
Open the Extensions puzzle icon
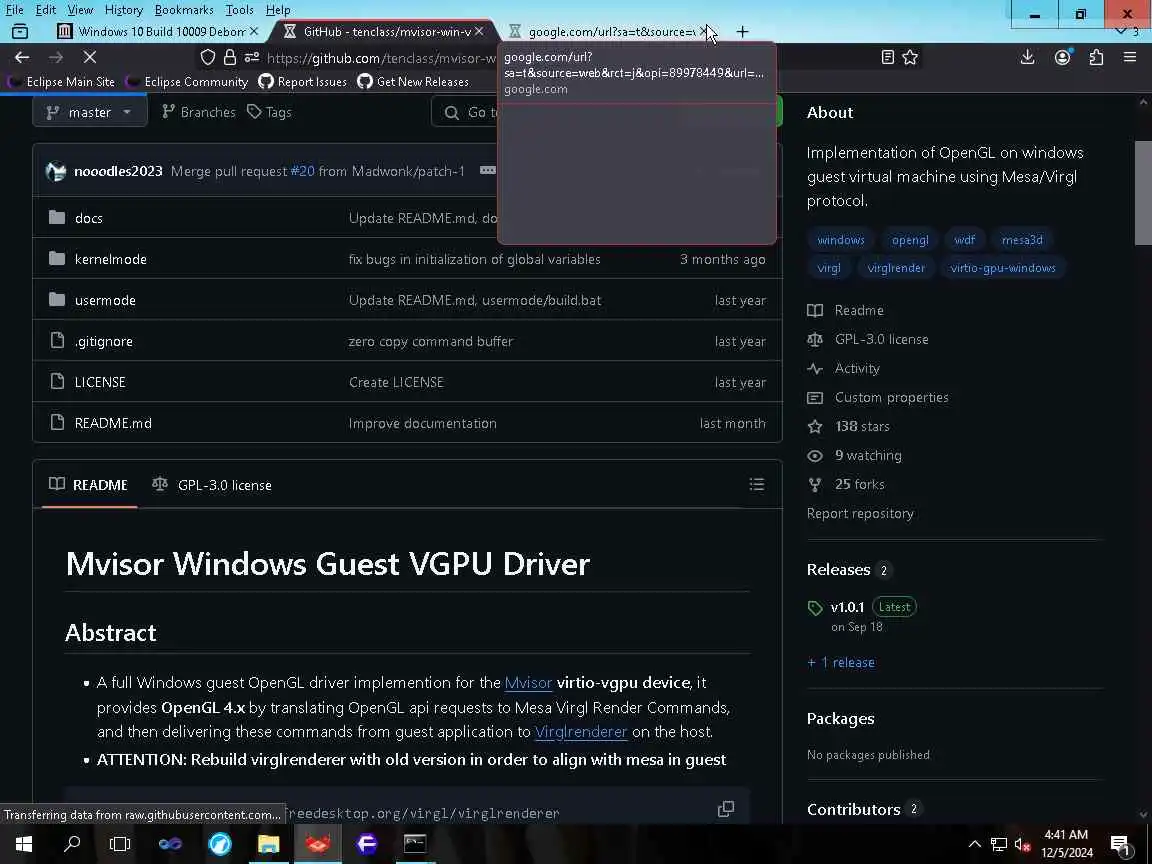(1096, 57)
